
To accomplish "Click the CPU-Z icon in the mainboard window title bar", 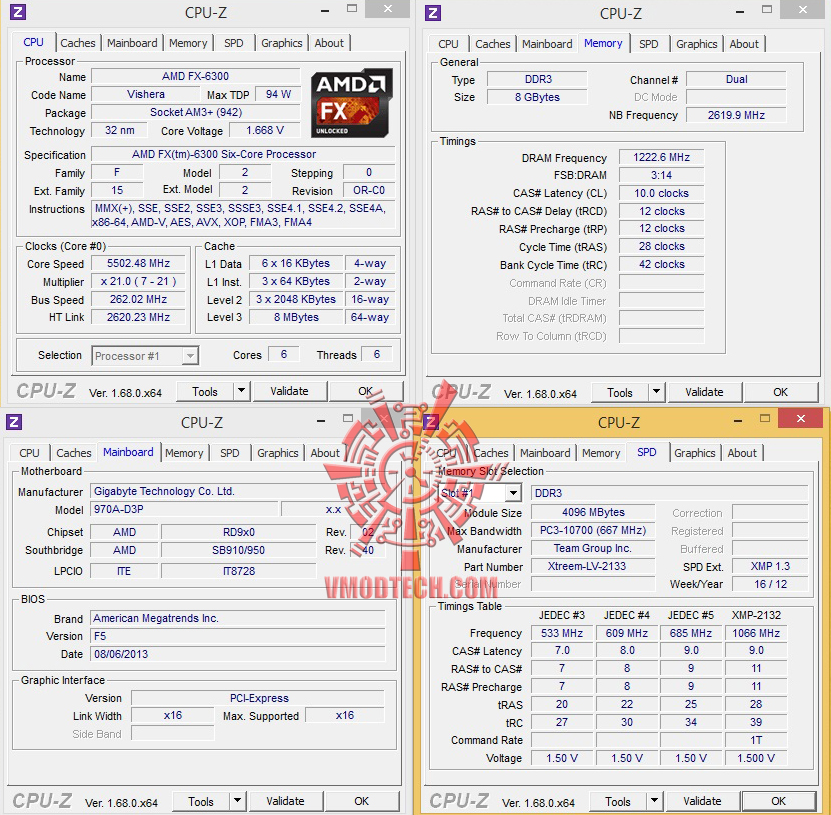I will [x=14, y=422].
